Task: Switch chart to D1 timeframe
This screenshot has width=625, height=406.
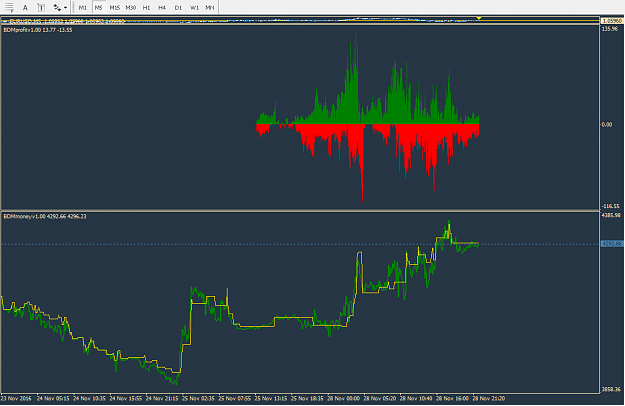Action: (178, 7)
